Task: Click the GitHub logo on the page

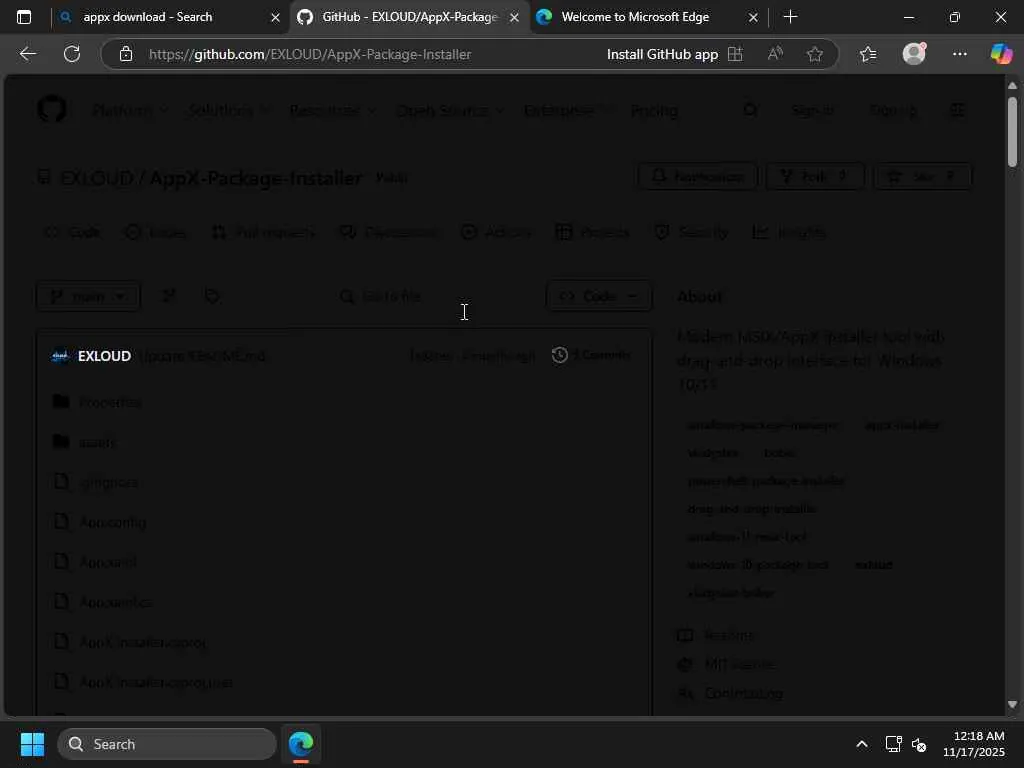Action: [x=52, y=110]
